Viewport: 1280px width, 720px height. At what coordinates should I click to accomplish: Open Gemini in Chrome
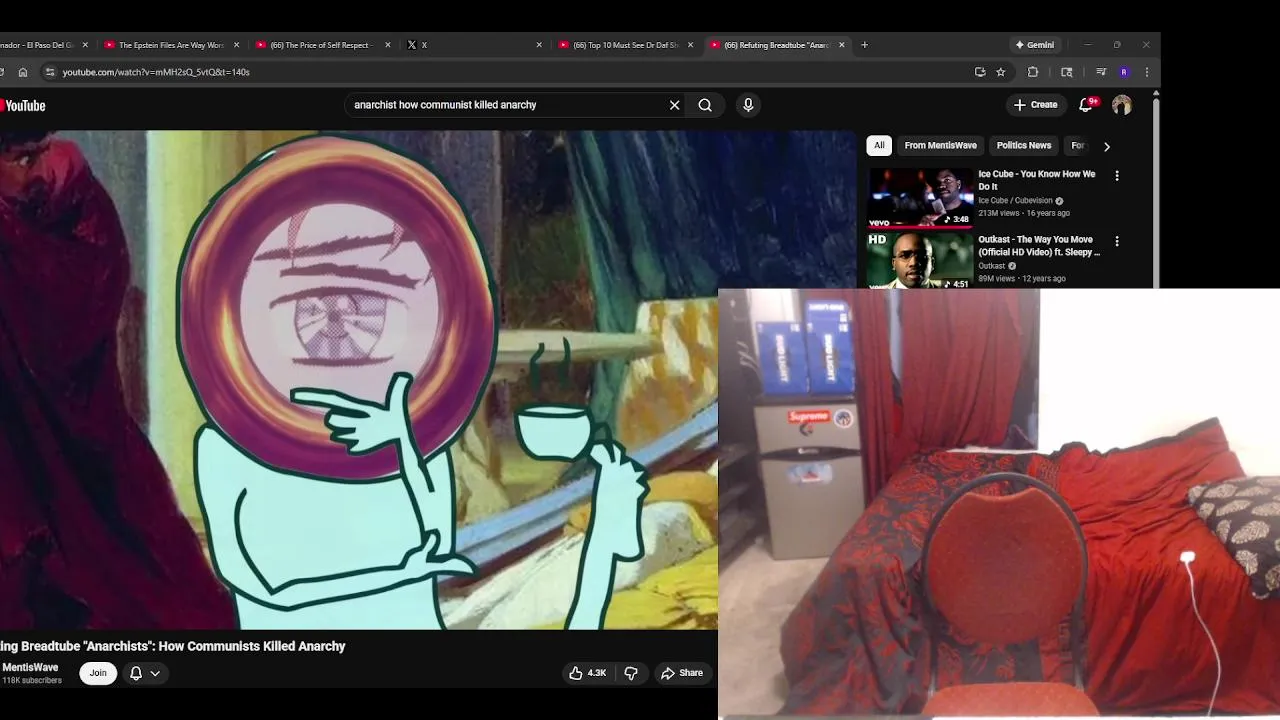click(1035, 45)
